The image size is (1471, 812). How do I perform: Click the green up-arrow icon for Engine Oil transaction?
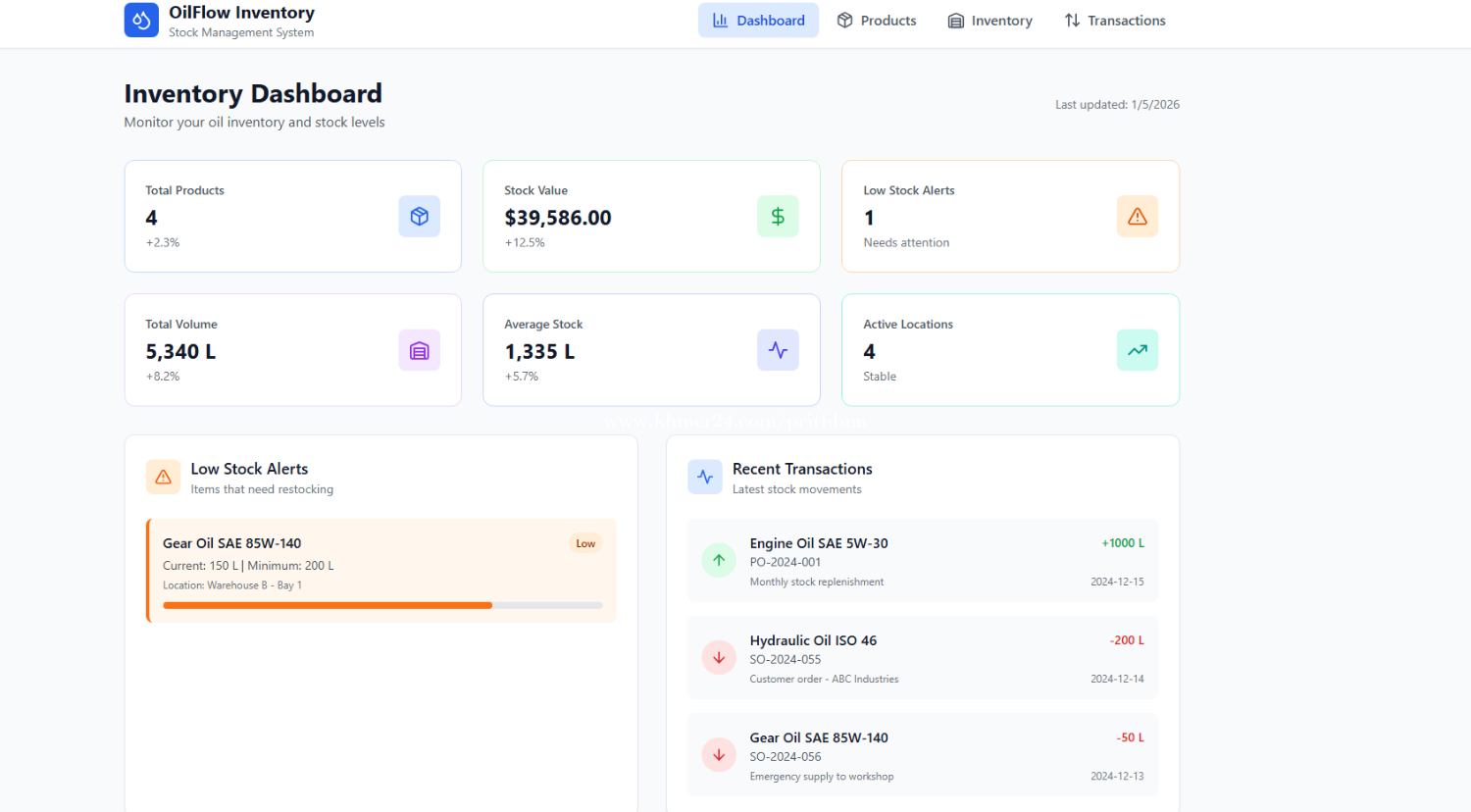coord(719,561)
